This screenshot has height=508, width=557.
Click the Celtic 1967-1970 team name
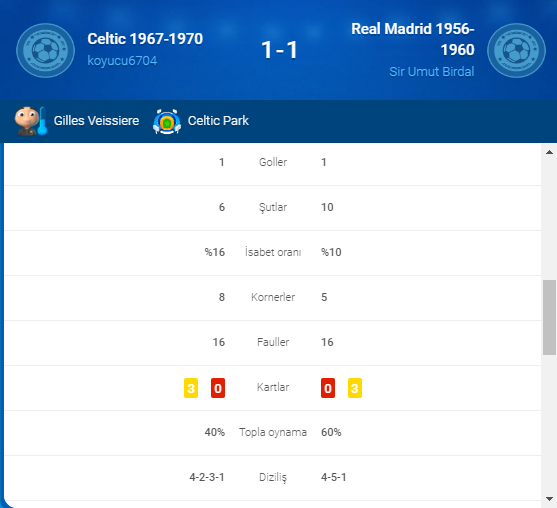pyautogui.click(x=145, y=39)
